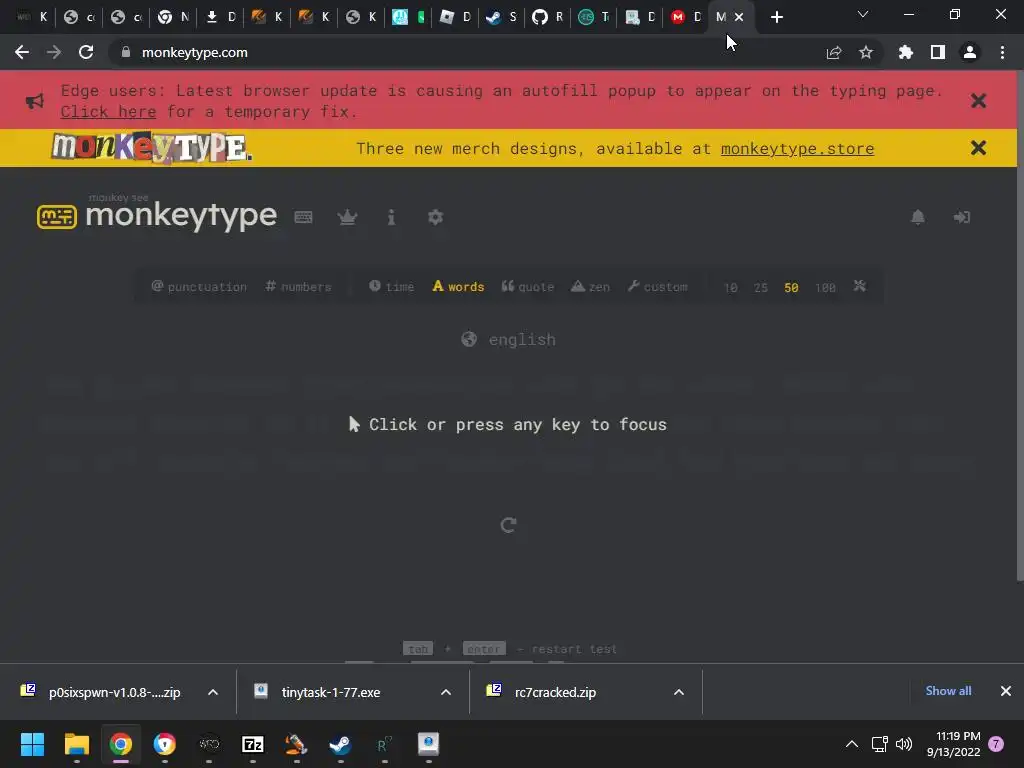Image resolution: width=1024 pixels, height=768 pixels.
Task: Bookmark this page with star icon
Action: pyautogui.click(x=866, y=52)
